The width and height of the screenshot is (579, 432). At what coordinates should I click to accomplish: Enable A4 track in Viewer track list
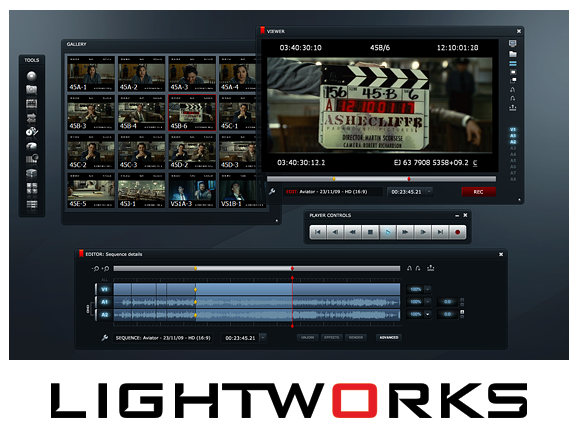513,154
